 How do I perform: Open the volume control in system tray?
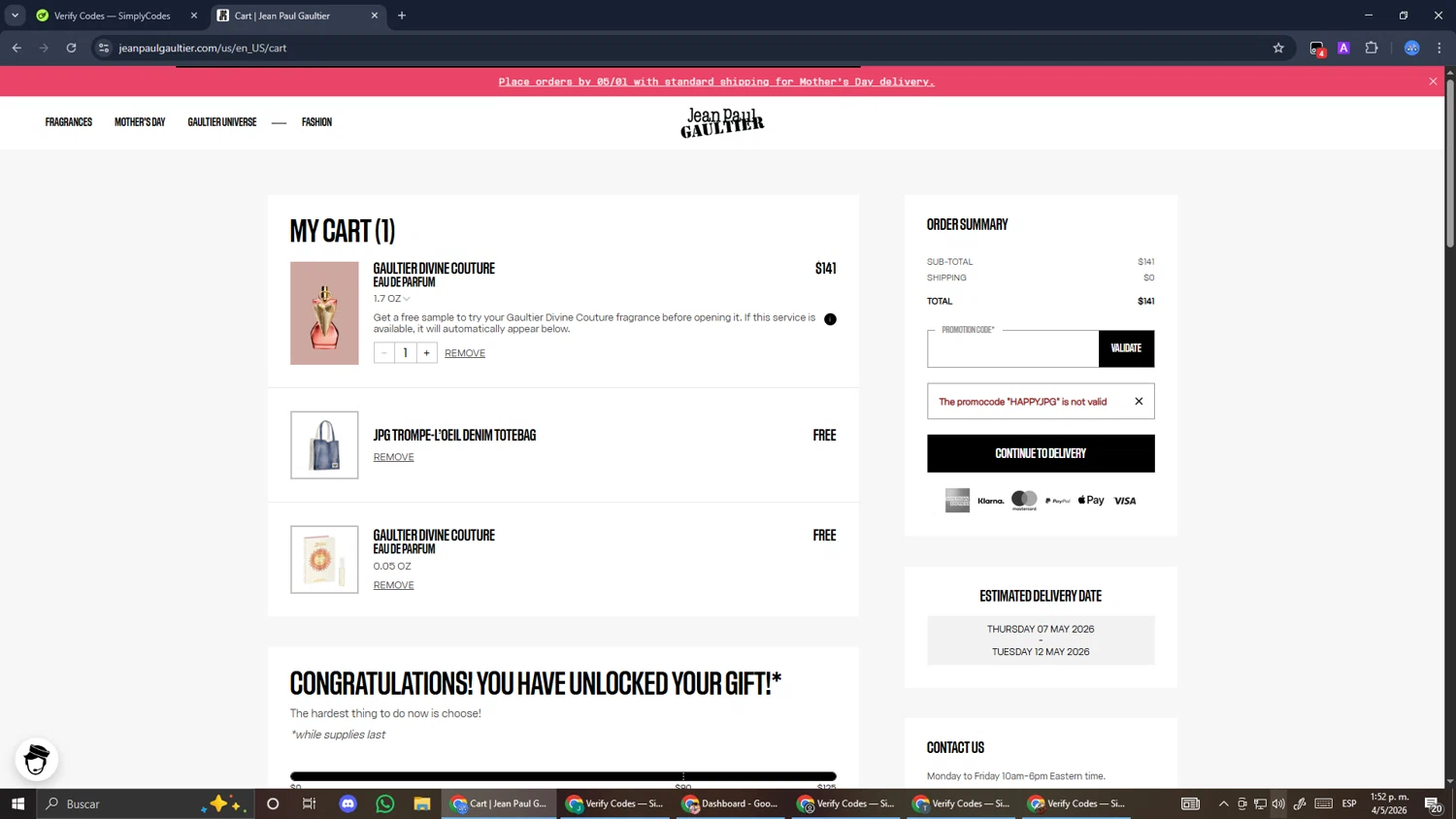point(1278,803)
